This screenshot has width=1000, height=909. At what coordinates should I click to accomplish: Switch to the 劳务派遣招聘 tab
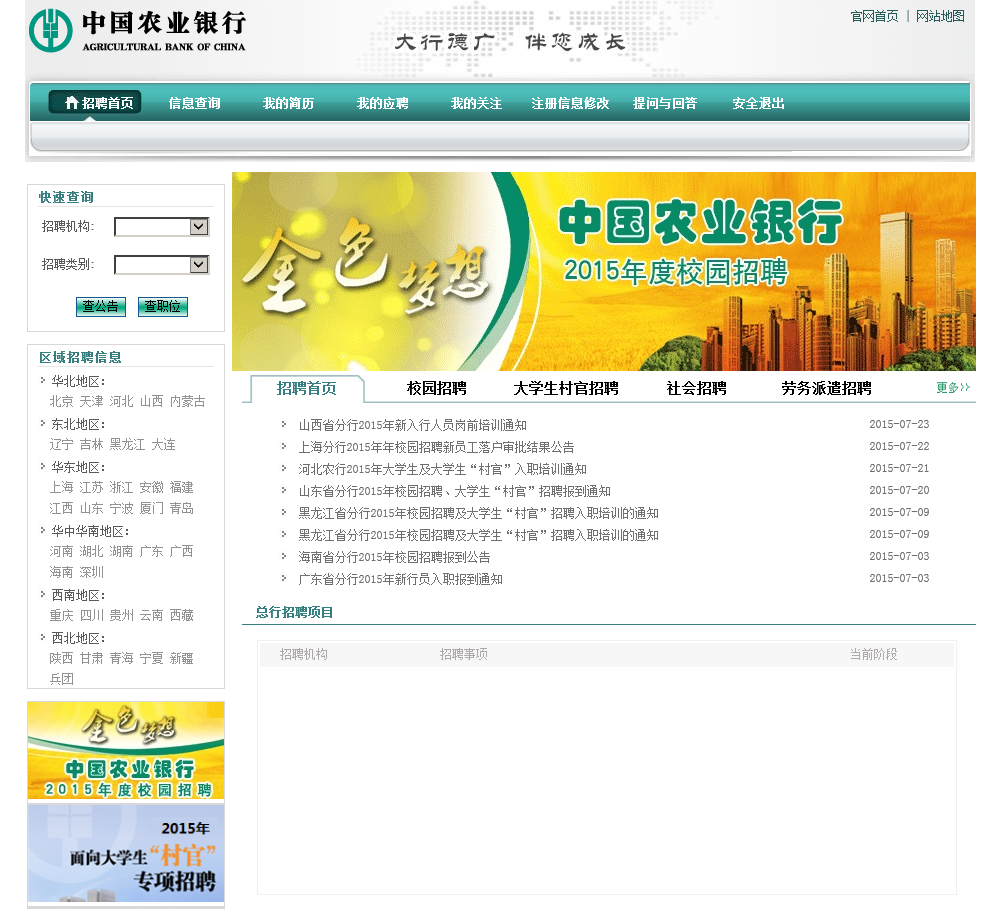pos(827,388)
